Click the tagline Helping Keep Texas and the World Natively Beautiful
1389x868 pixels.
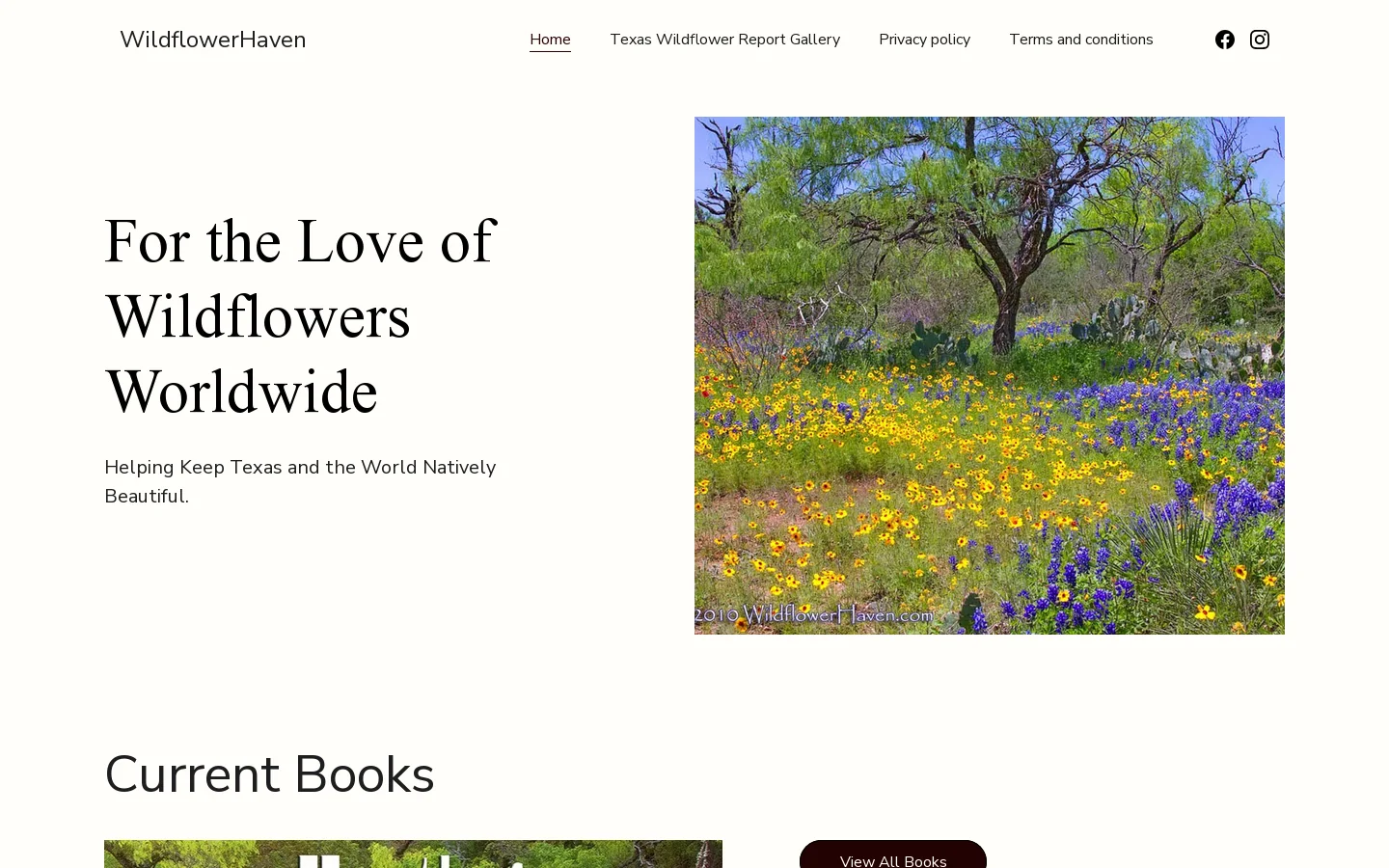coord(300,481)
